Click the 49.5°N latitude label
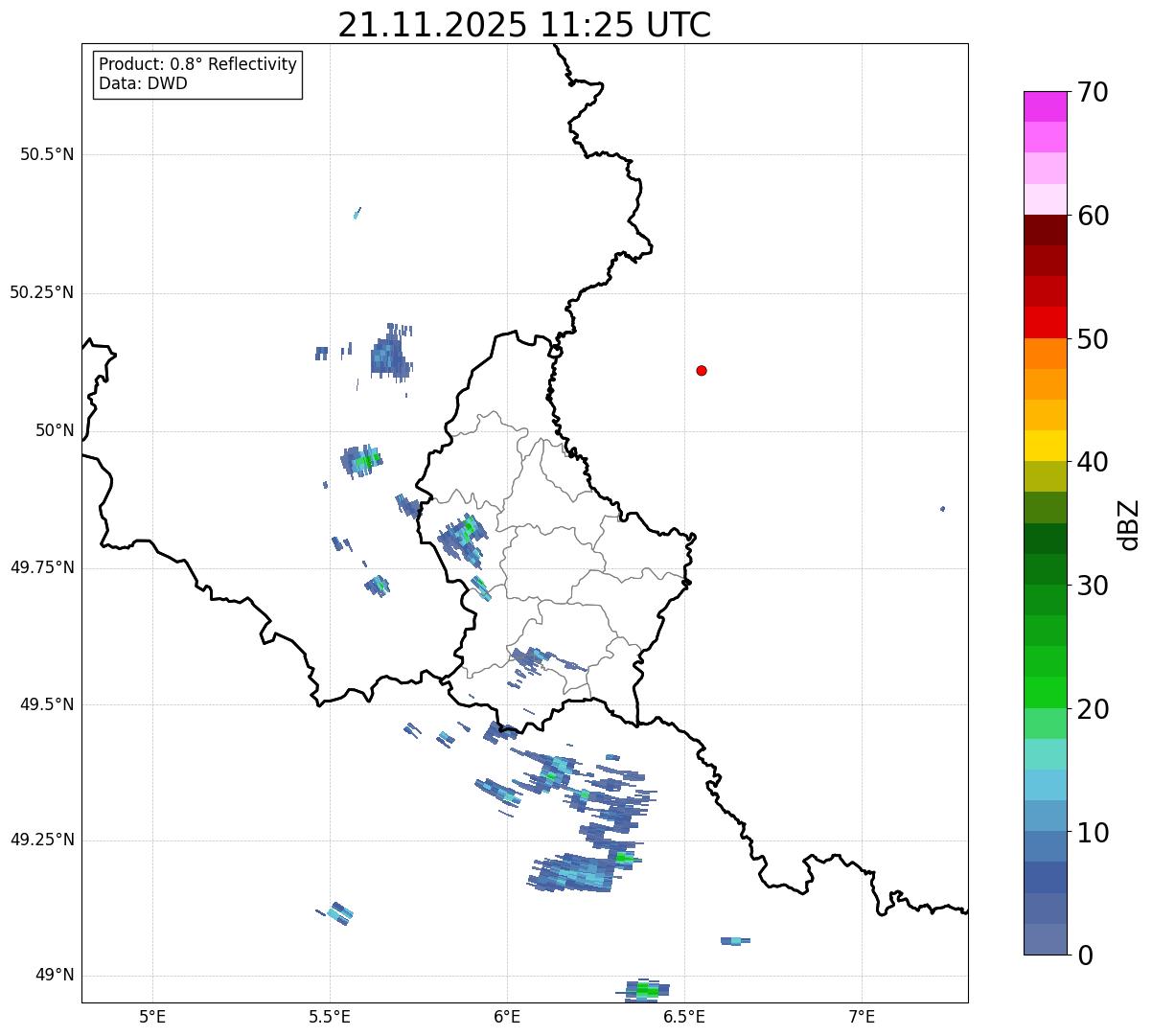The height and width of the screenshot is (1036, 1152). 47,704
